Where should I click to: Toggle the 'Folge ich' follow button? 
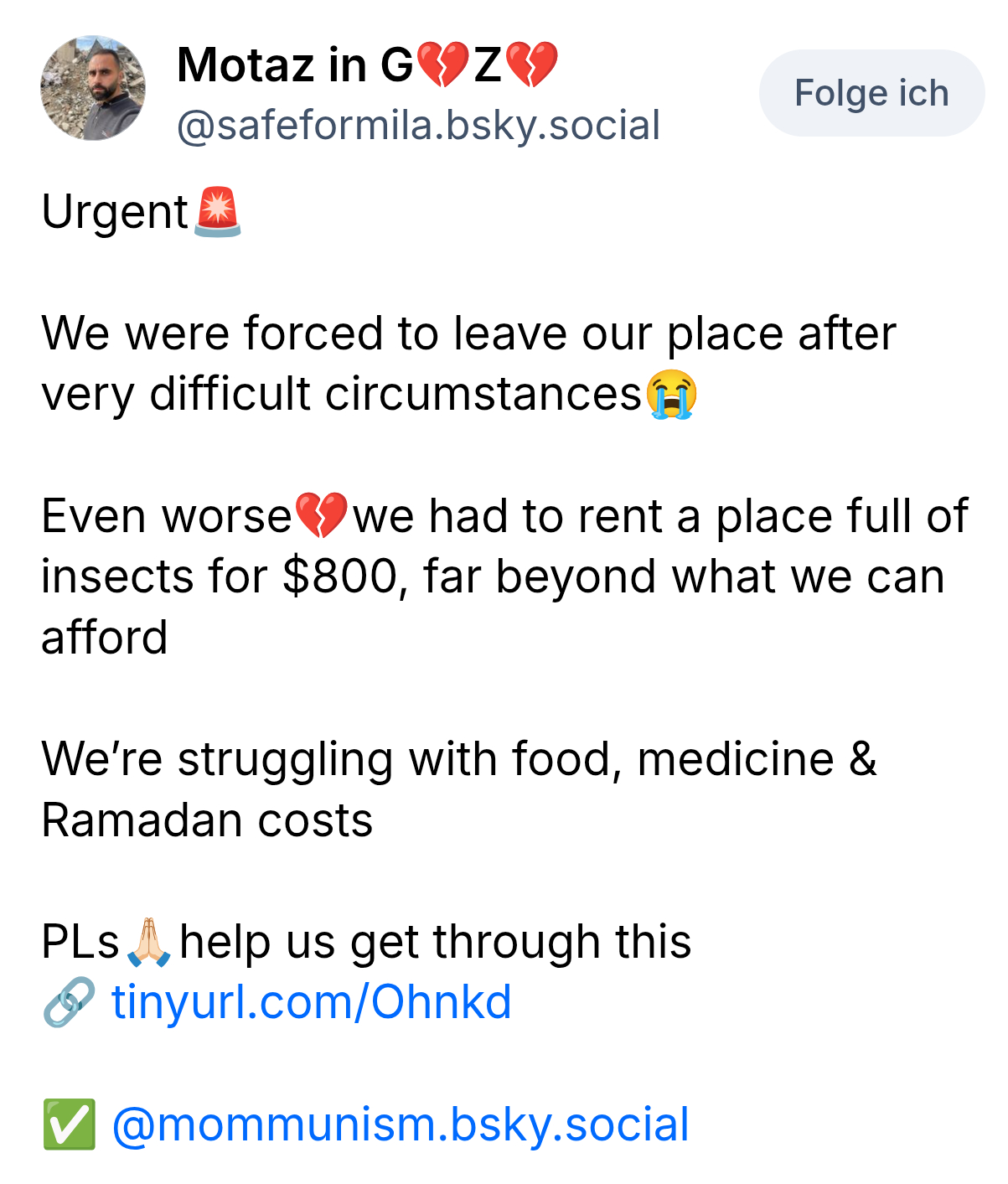point(871,93)
